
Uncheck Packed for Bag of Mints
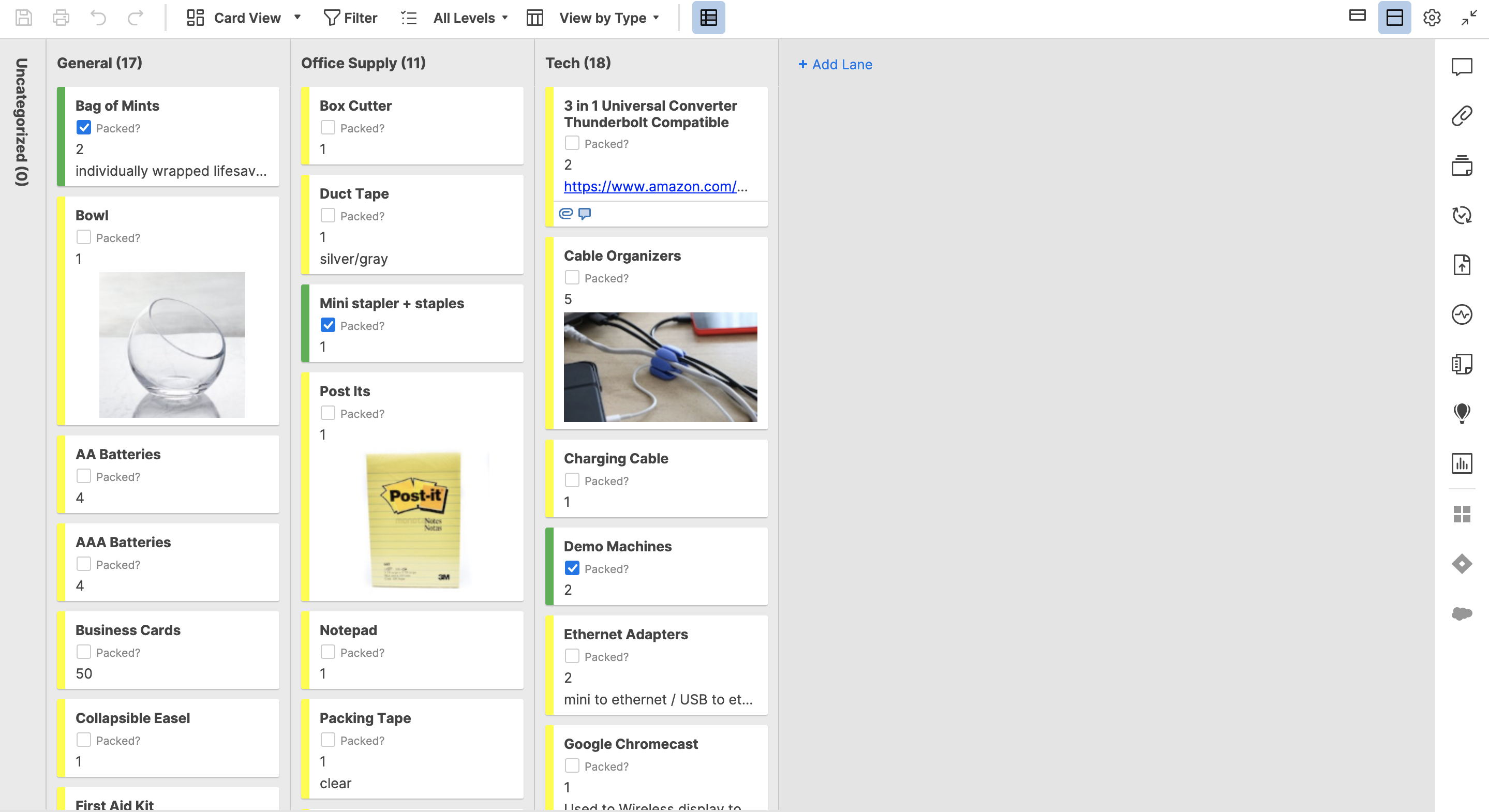pos(84,128)
